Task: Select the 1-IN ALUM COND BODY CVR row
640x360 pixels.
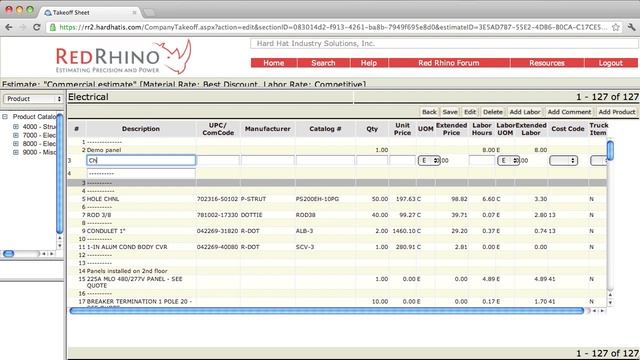Action: (337, 247)
